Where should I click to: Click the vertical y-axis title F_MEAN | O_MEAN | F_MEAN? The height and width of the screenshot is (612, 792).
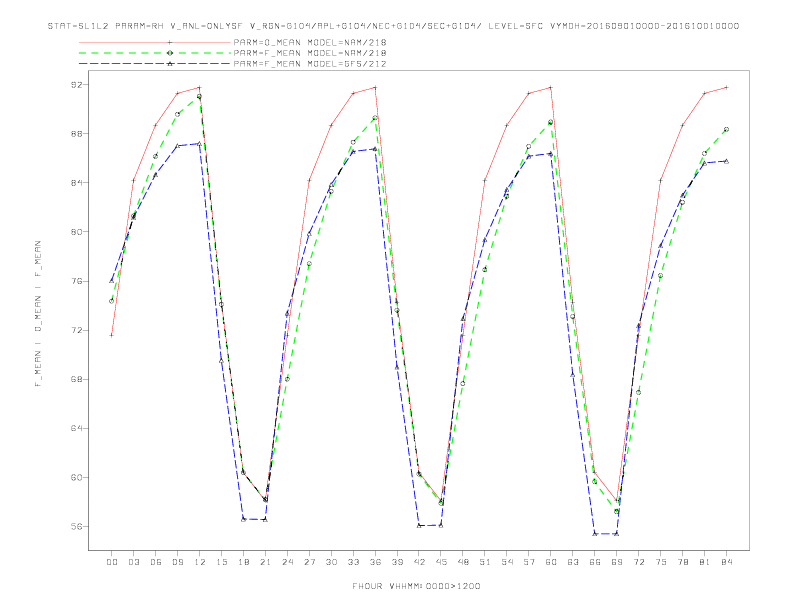[x=38, y=314]
